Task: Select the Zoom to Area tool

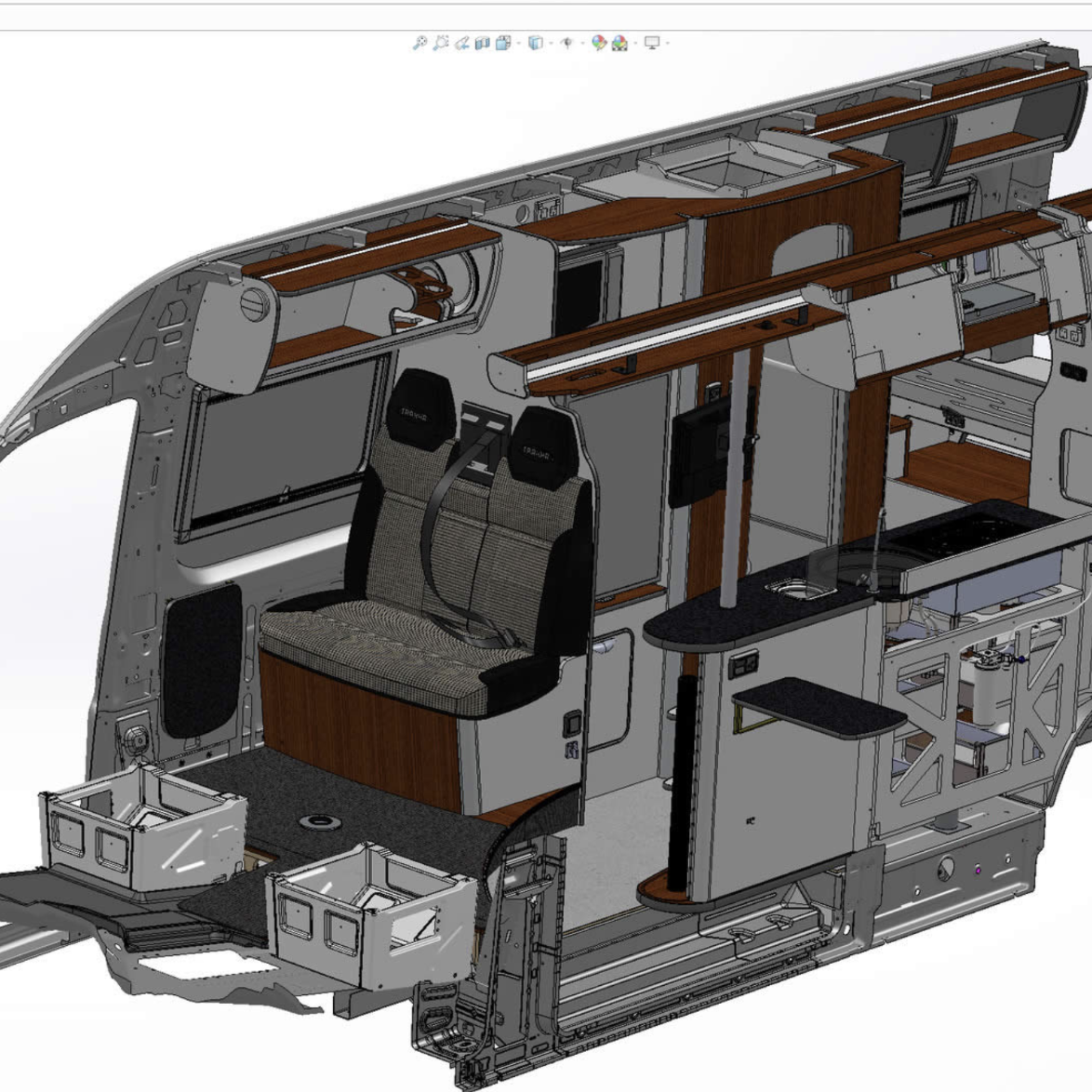Action: point(441,43)
